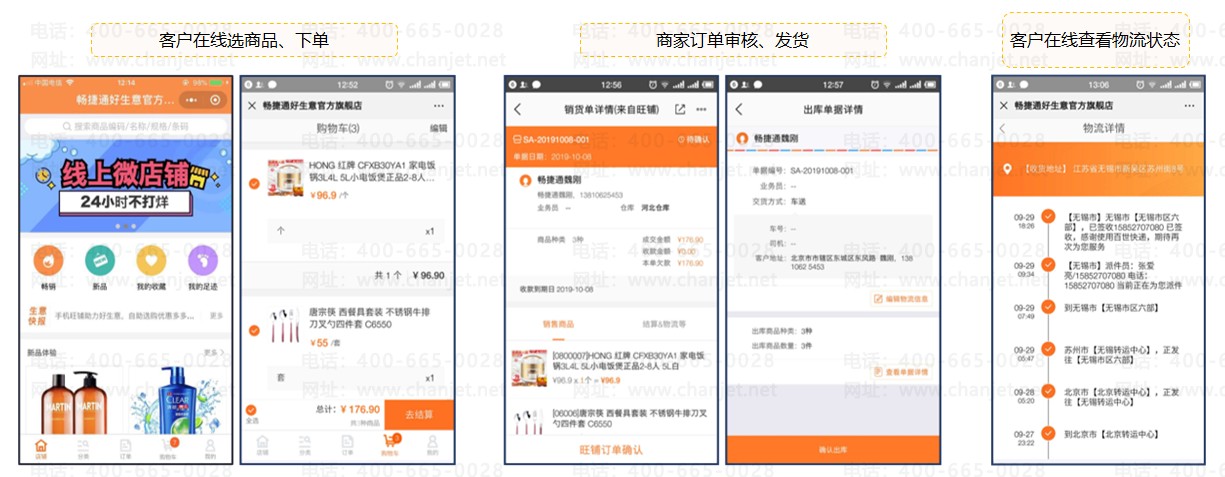Screen dimensions: 1225x477
Task: Switch to 店铺 tab on store home
Action: click(x=40, y=448)
